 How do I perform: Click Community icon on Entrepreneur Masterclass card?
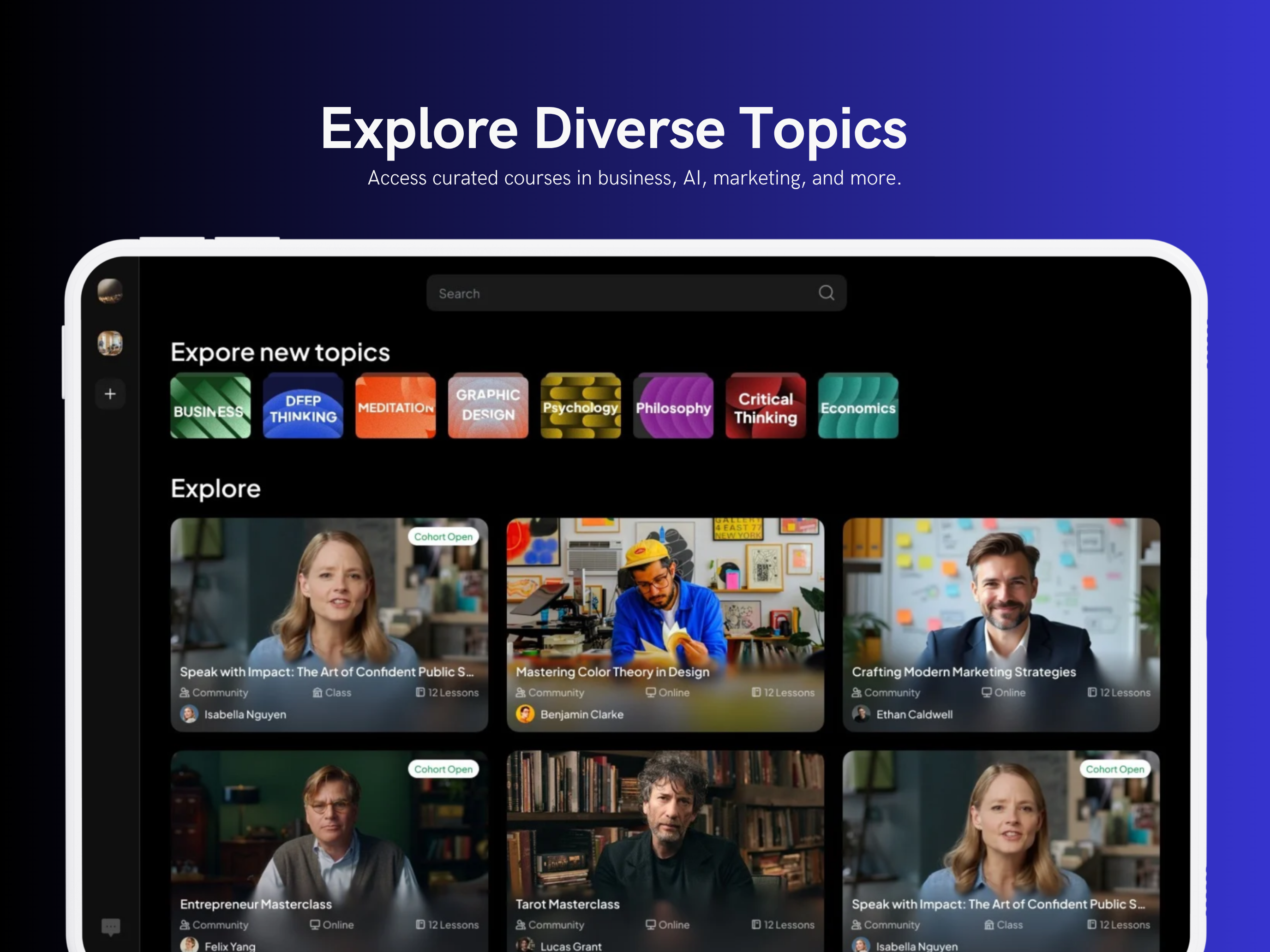[x=184, y=925]
